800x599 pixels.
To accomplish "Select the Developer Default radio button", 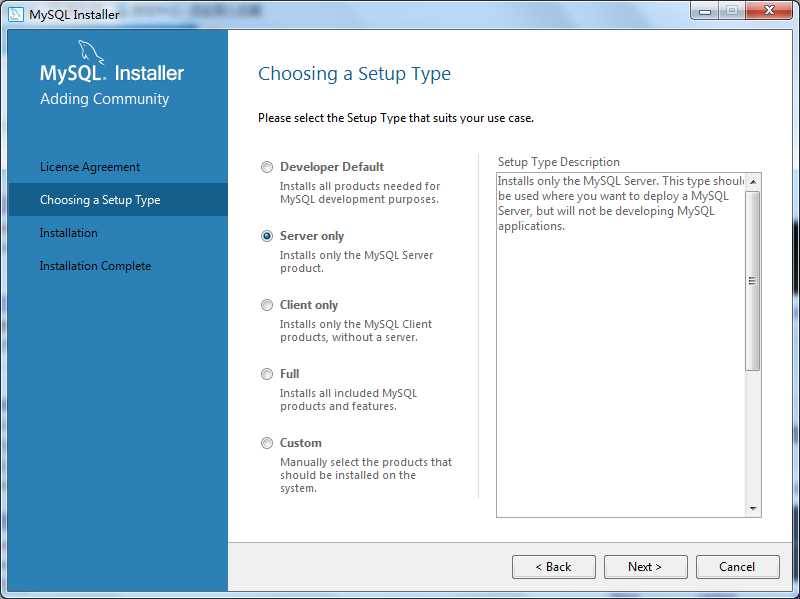I will point(267,167).
